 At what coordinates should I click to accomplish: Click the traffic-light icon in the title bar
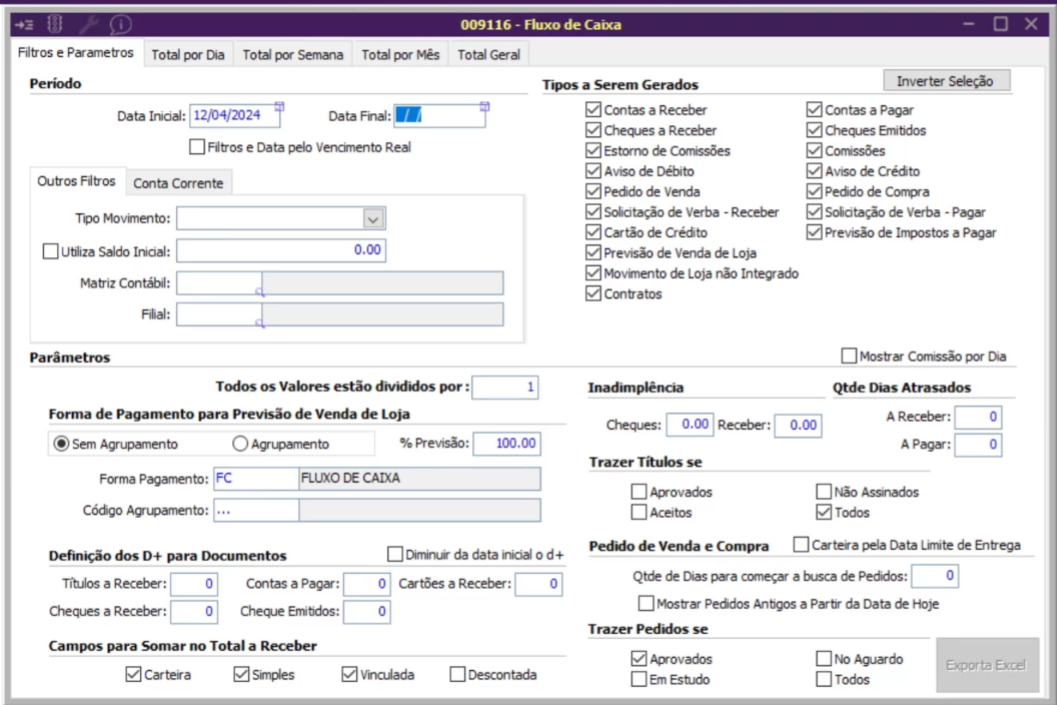click(x=55, y=24)
